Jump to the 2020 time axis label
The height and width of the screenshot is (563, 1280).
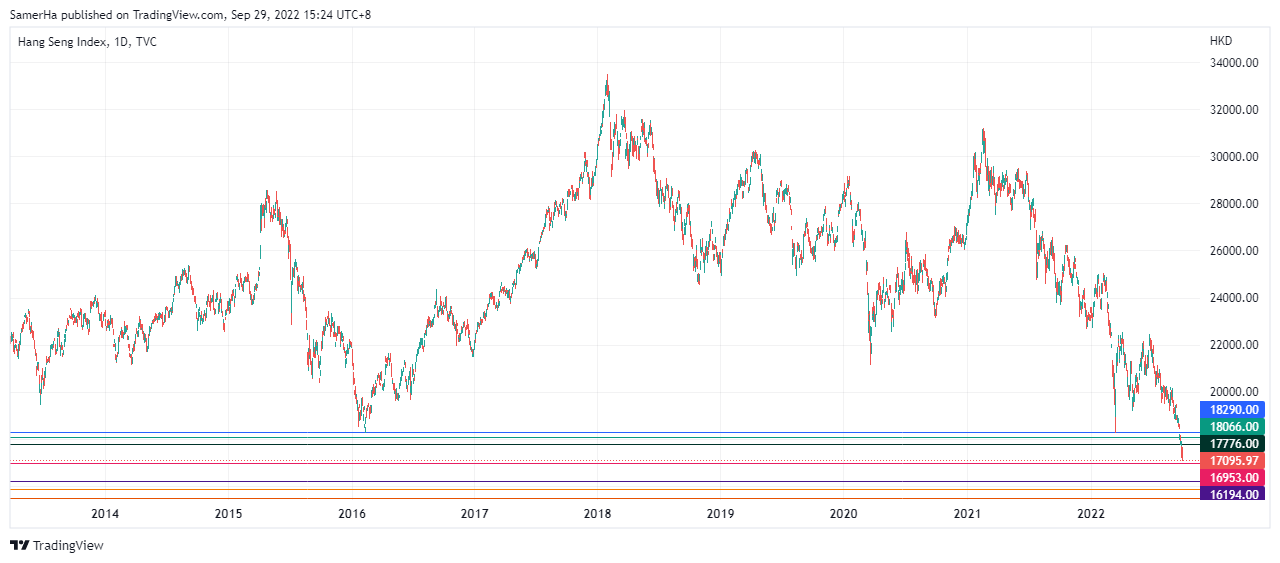click(844, 515)
